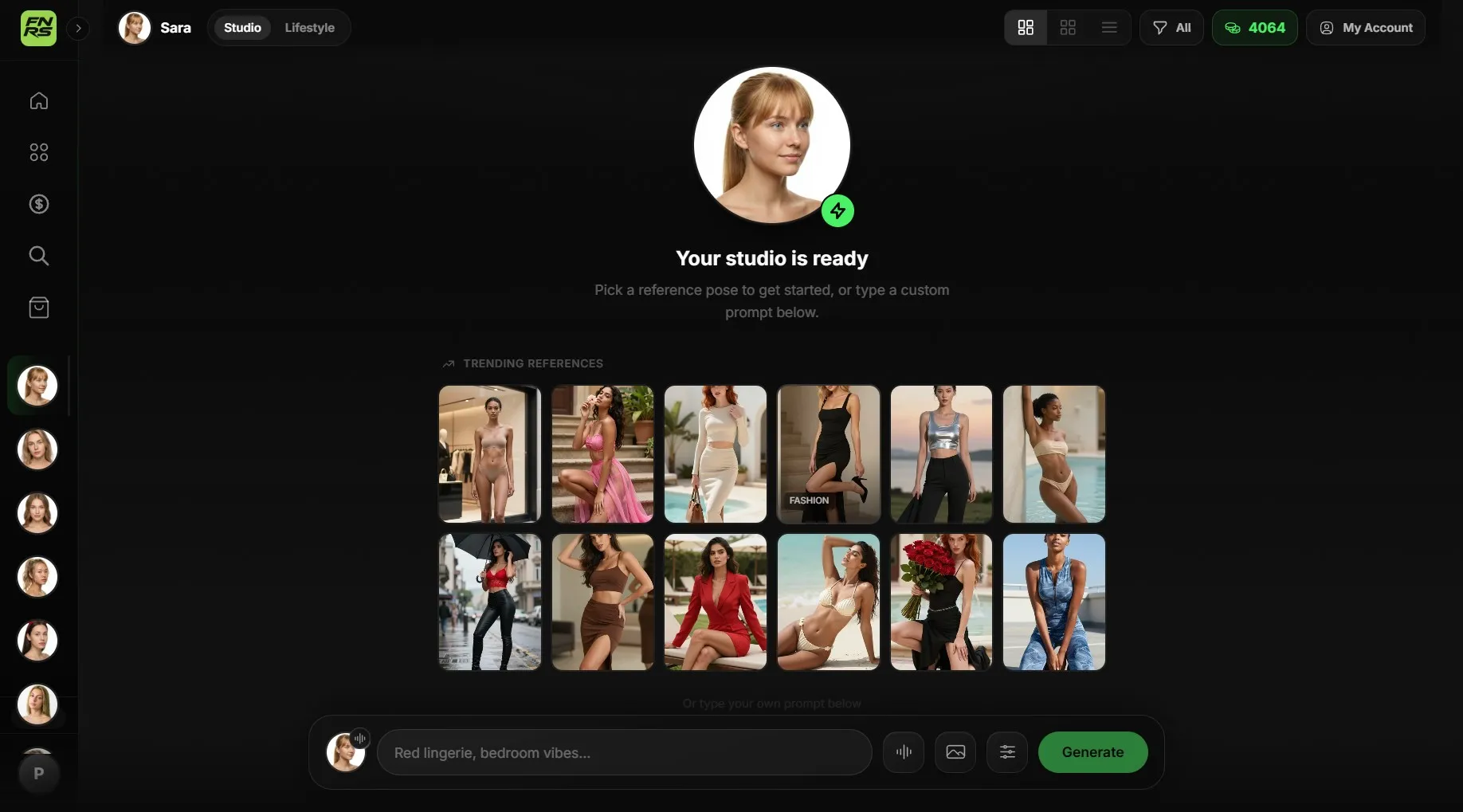Select the Studio tab
Image resolution: width=1463 pixels, height=812 pixels.
(x=242, y=28)
